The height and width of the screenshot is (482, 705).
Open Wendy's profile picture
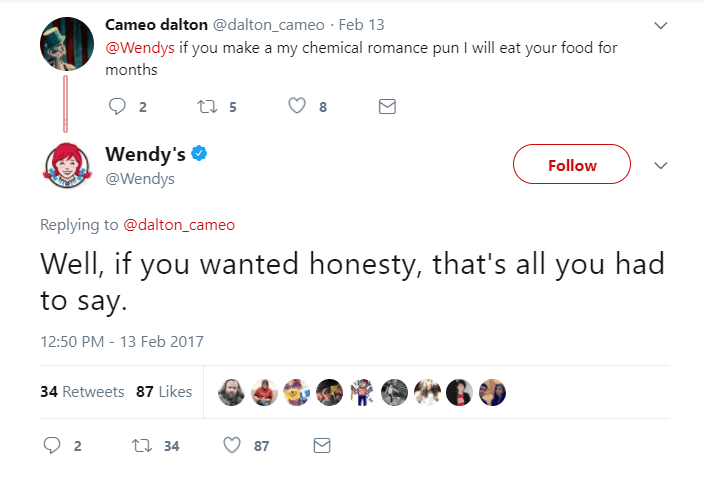pyautogui.click(x=66, y=166)
